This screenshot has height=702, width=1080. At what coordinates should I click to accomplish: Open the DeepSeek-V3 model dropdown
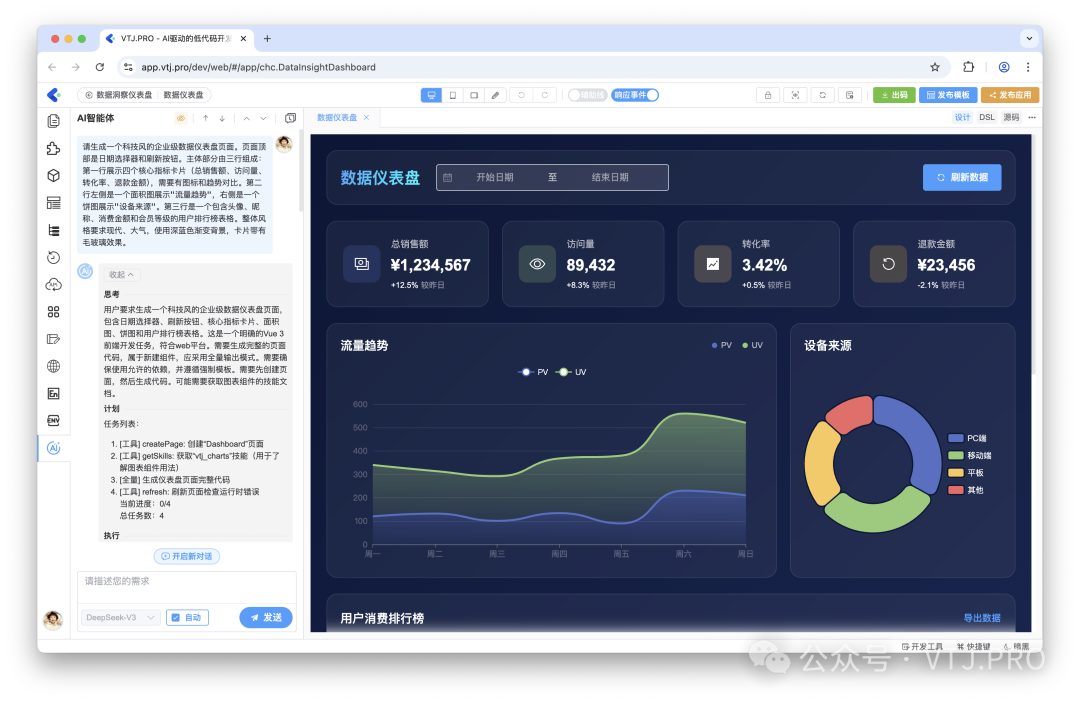(x=120, y=618)
